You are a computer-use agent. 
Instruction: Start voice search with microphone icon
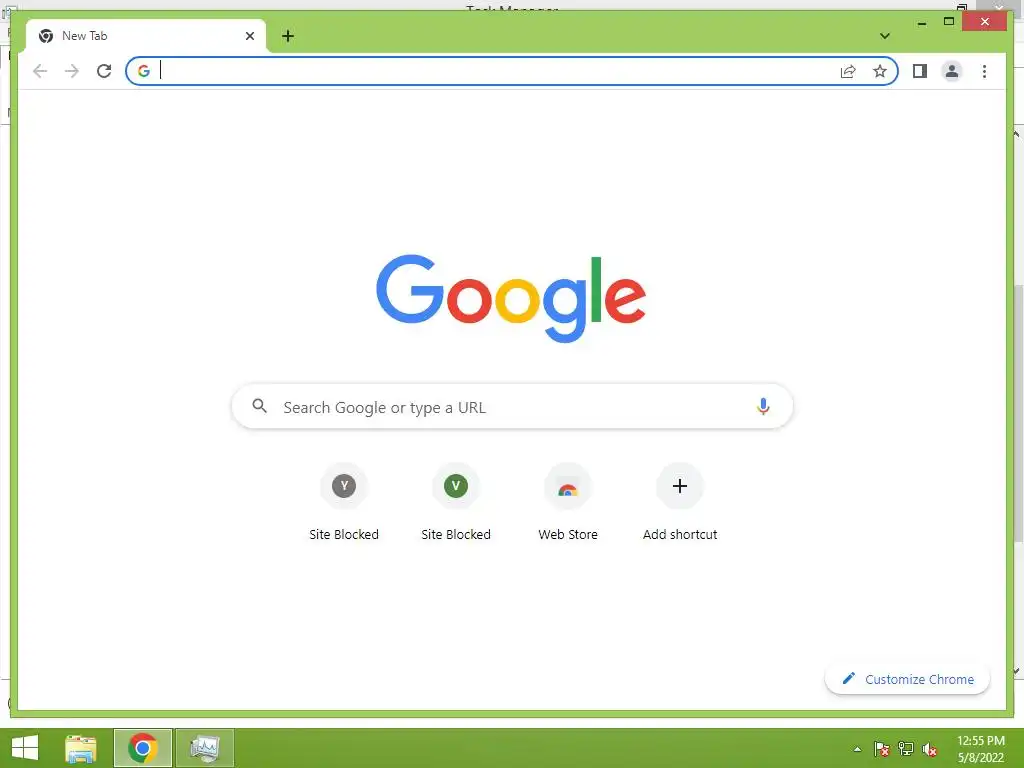[763, 406]
